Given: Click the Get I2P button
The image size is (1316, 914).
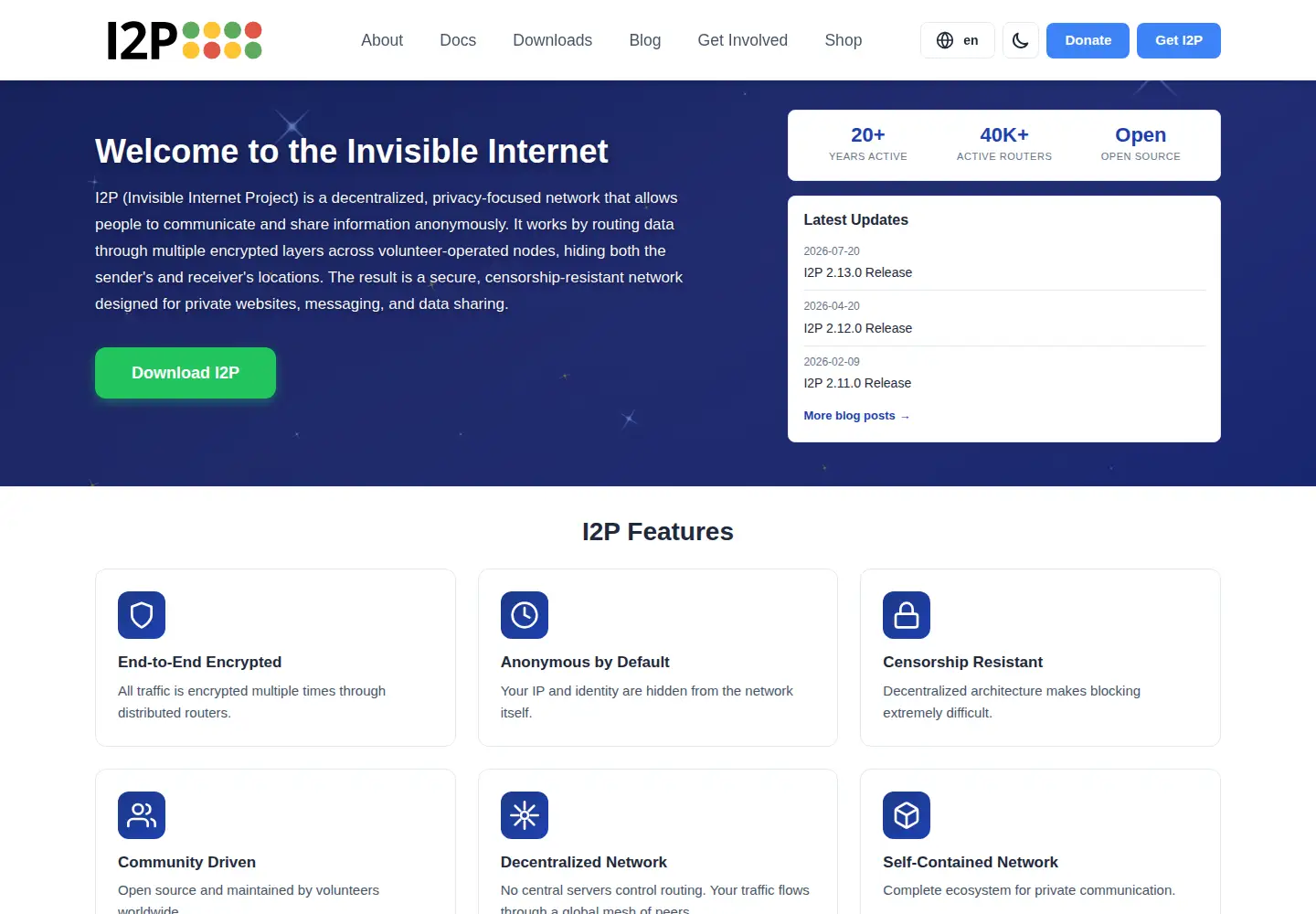Looking at the screenshot, I should click(1179, 40).
